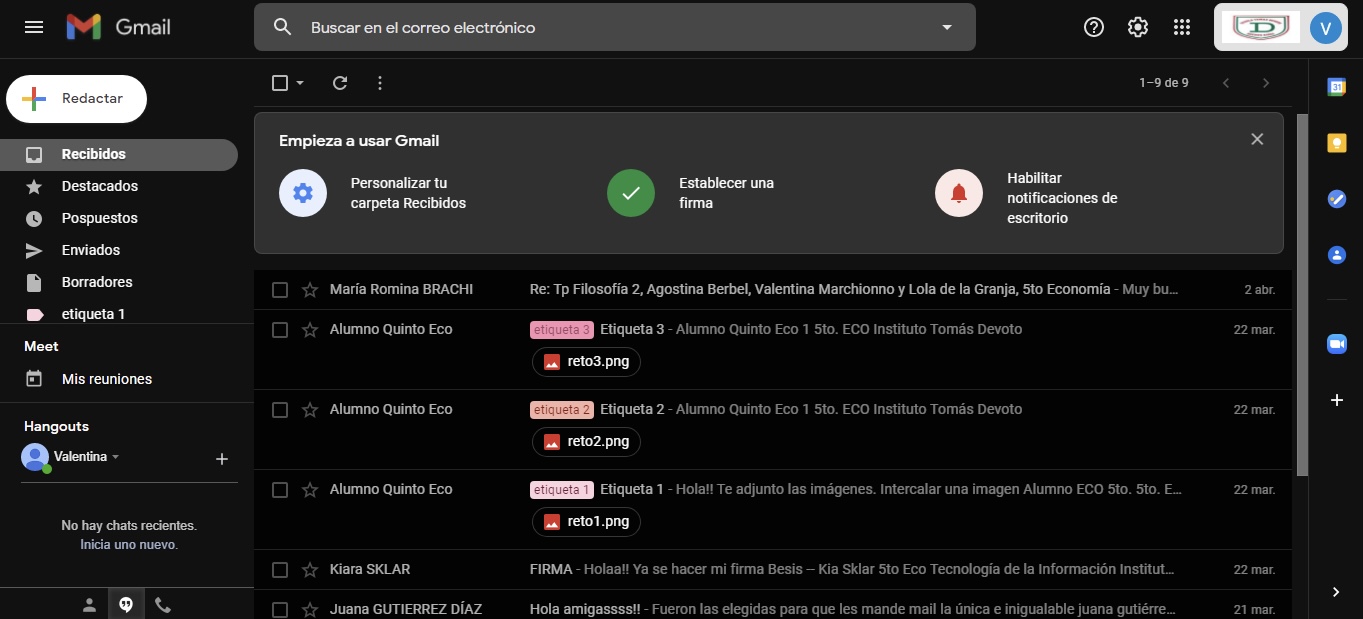Open Google Calendar side panel icon
Image resolution: width=1363 pixels, height=619 pixels.
pyautogui.click(x=1337, y=87)
